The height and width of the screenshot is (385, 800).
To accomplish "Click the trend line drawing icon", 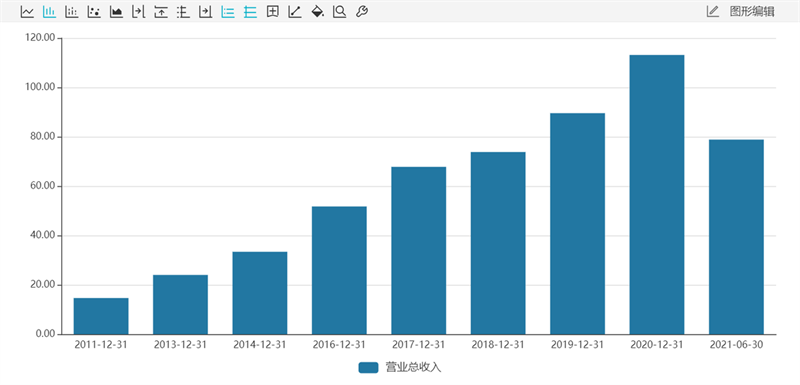I will pyautogui.click(x=295, y=12).
